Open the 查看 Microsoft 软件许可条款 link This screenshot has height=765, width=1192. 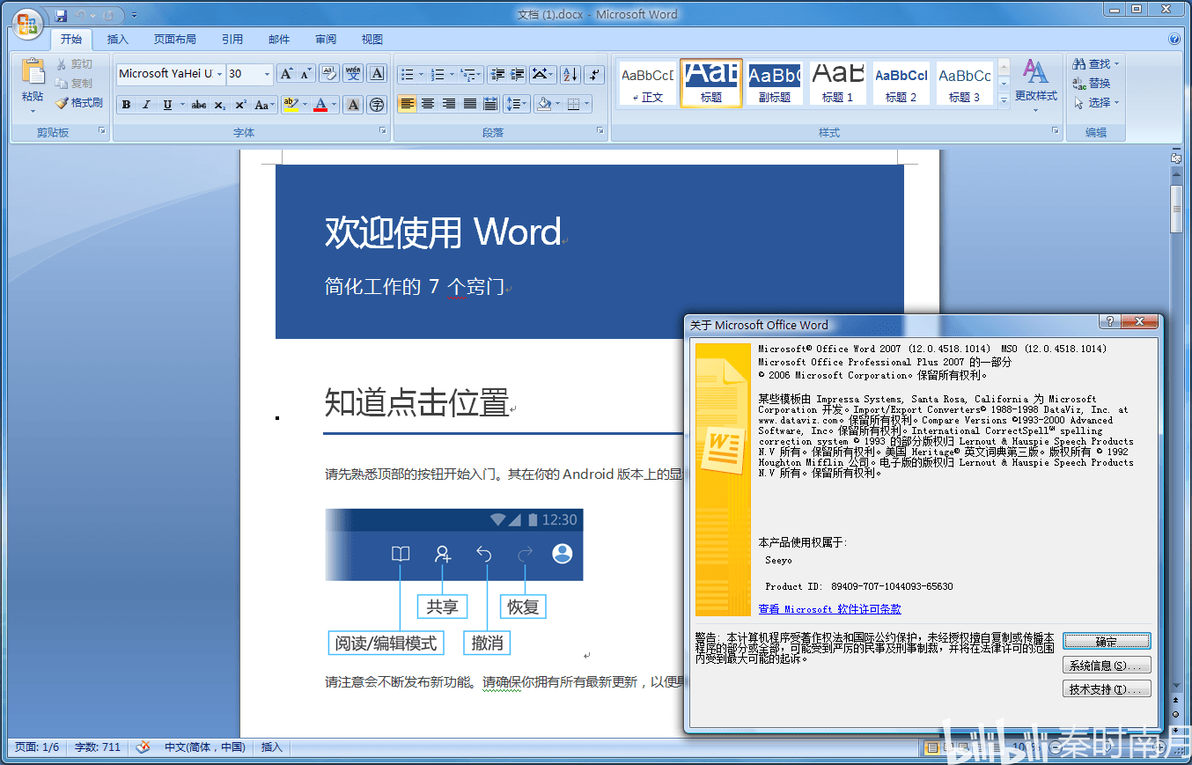829,609
